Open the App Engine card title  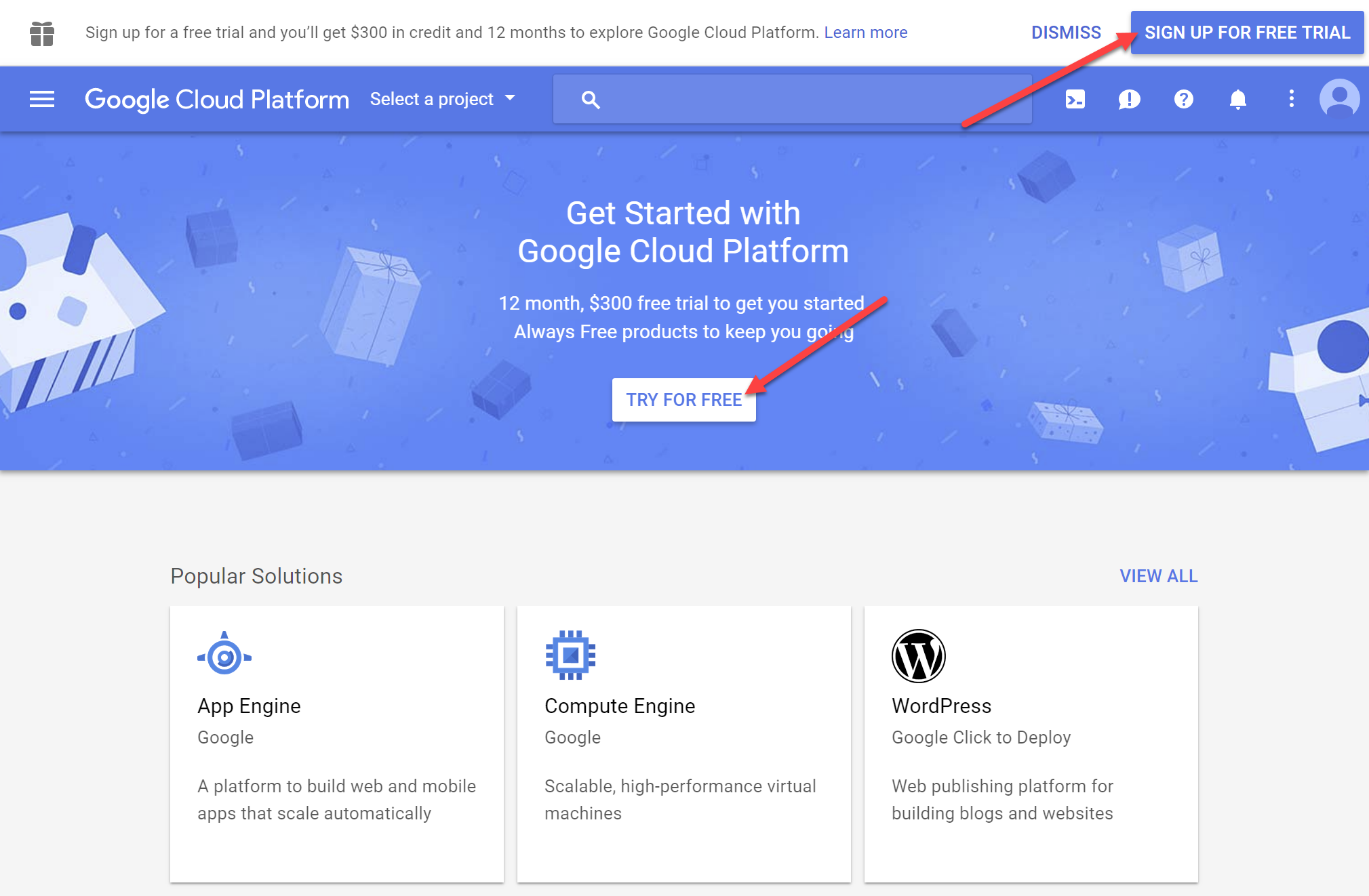pos(249,706)
